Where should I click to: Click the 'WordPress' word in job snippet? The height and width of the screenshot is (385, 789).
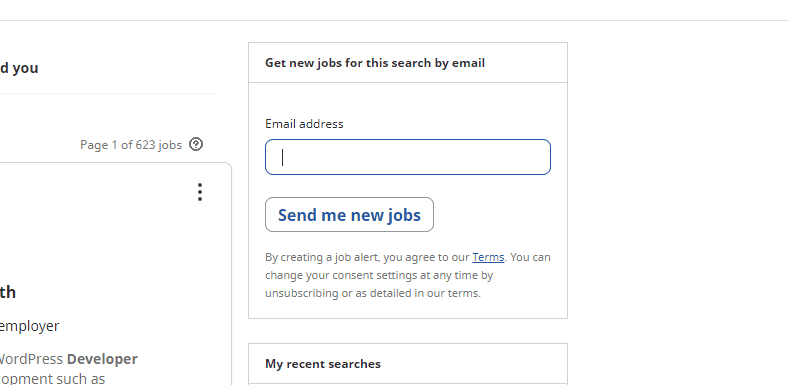(31, 359)
